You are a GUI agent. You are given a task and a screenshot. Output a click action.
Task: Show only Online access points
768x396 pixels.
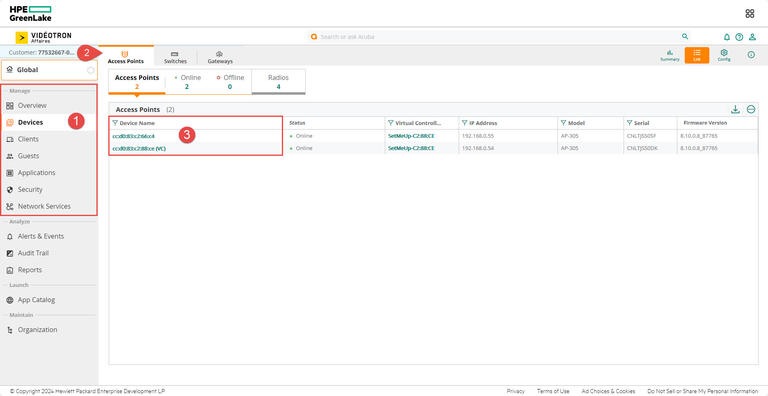[188, 81]
